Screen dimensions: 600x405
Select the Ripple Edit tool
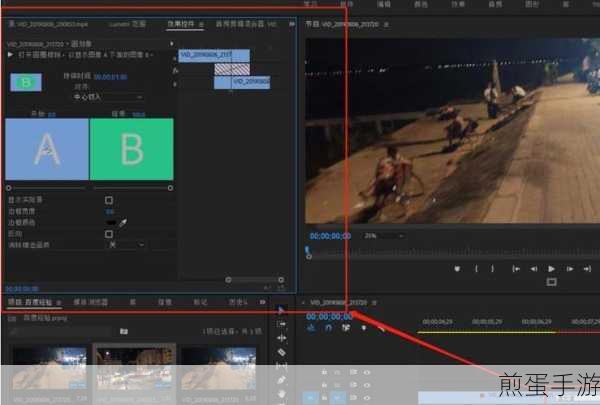[282, 338]
